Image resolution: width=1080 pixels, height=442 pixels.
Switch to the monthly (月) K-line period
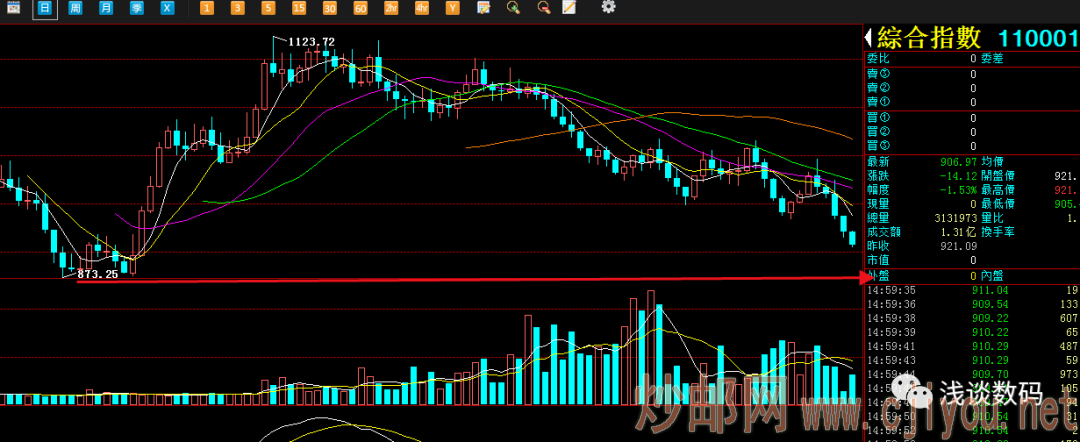tap(106, 8)
